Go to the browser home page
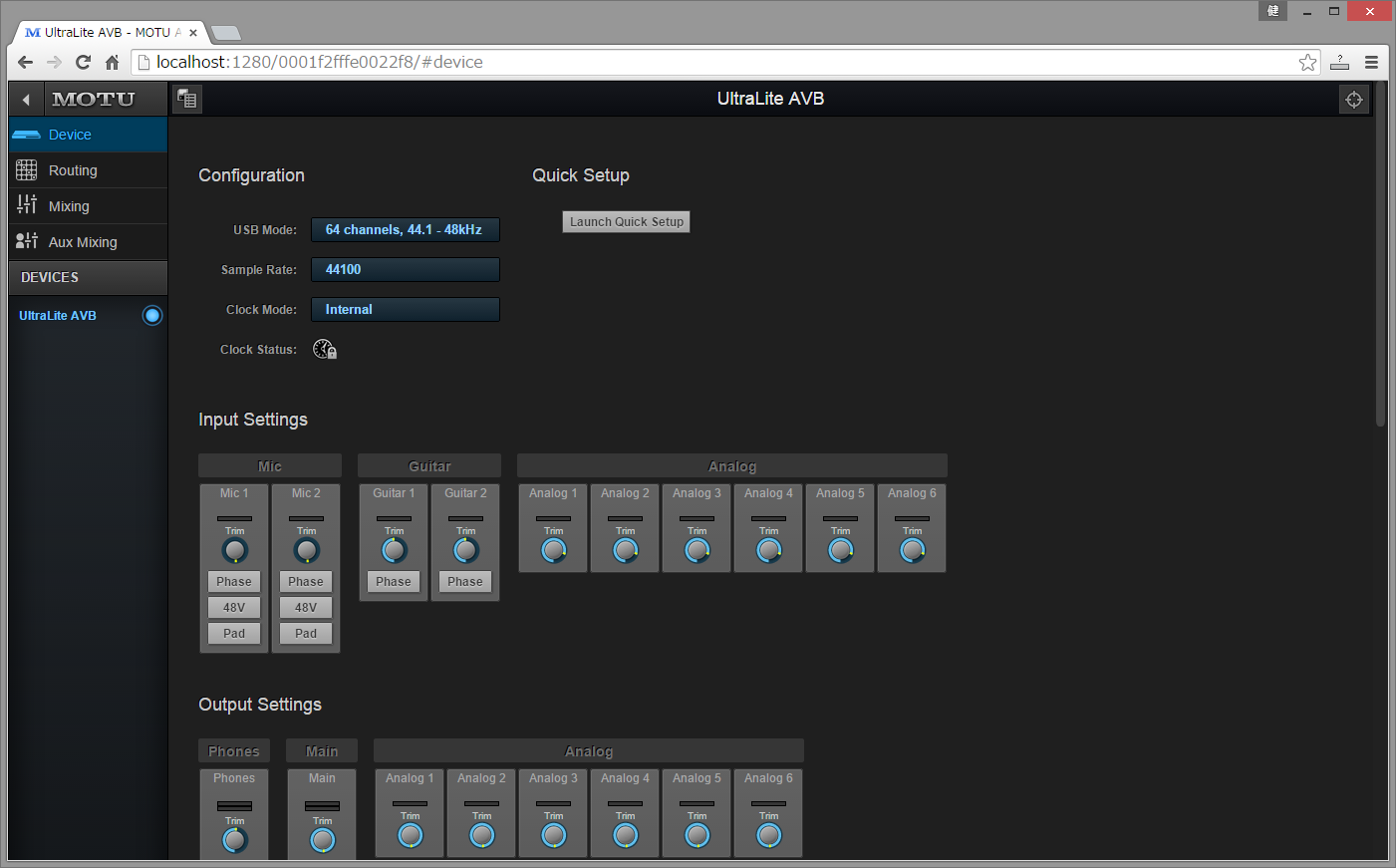1396x868 pixels. [113, 62]
